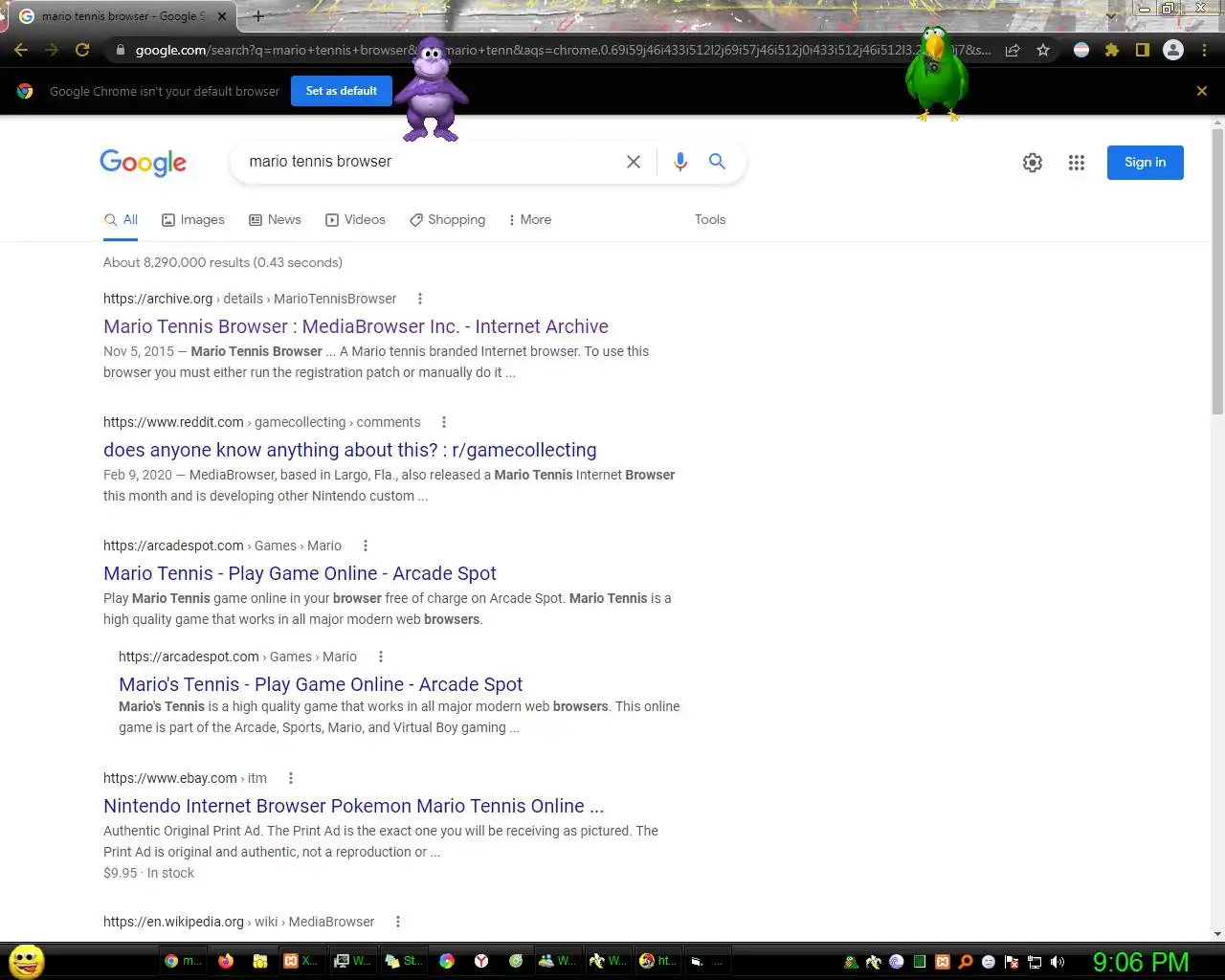The image size is (1225, 980).
Task: Open the Chrome profile avatar
Action: 1173,50
